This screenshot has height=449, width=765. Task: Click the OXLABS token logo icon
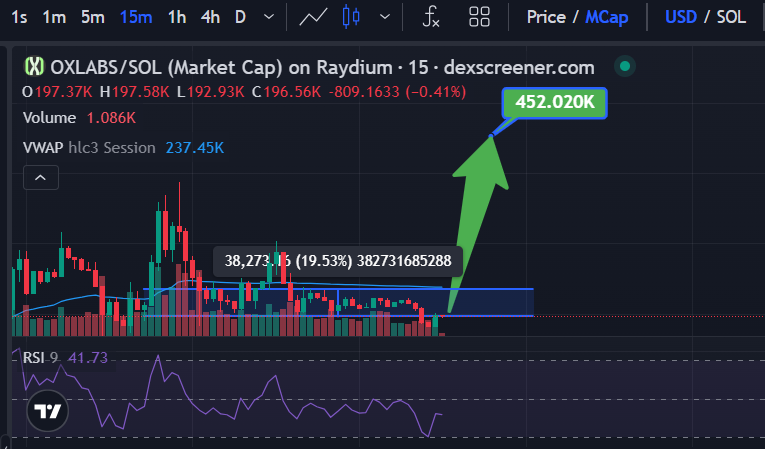point(34,67)
